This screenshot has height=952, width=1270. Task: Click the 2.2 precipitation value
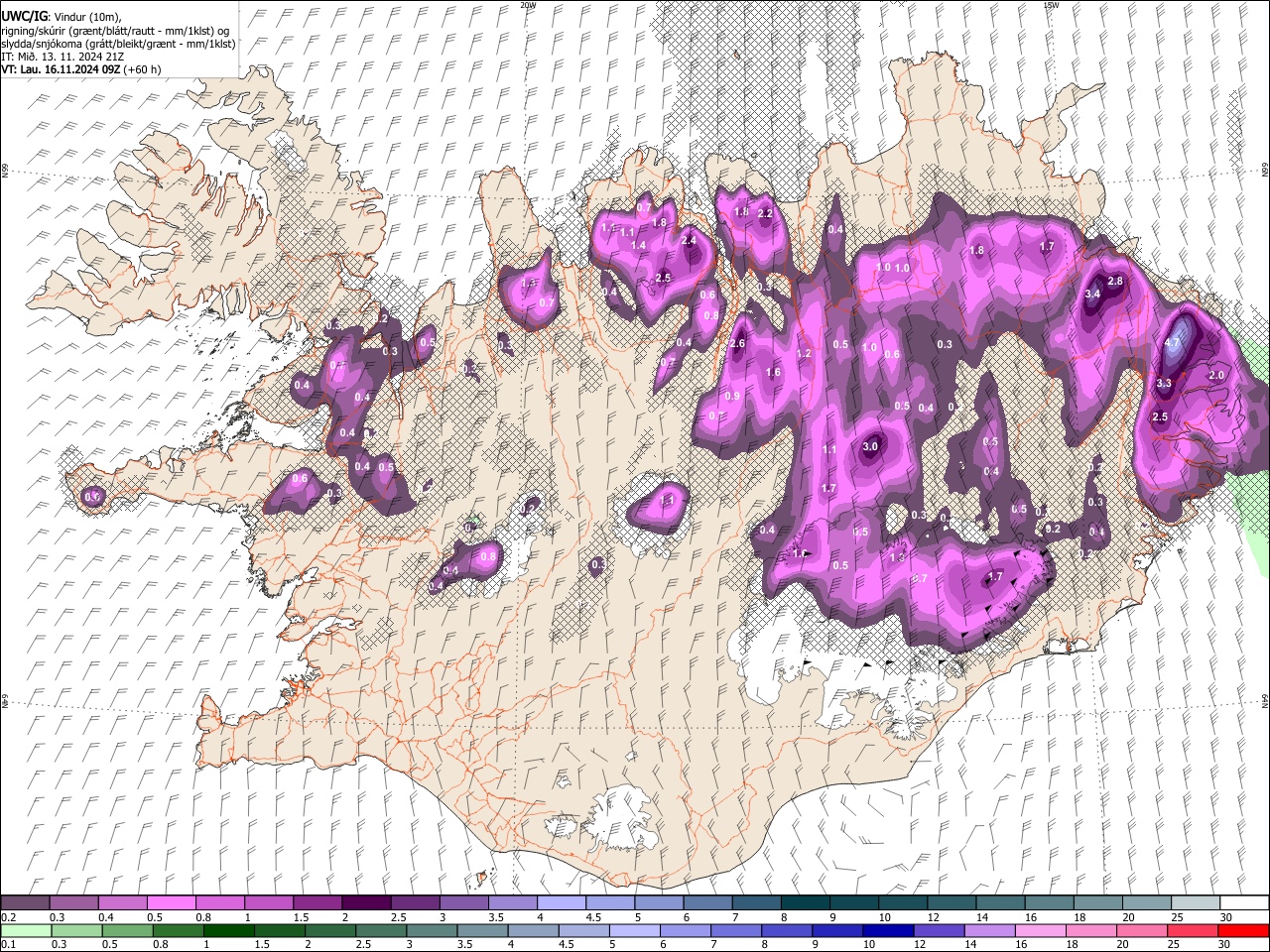pyautogui.click(x=765, y=214)
